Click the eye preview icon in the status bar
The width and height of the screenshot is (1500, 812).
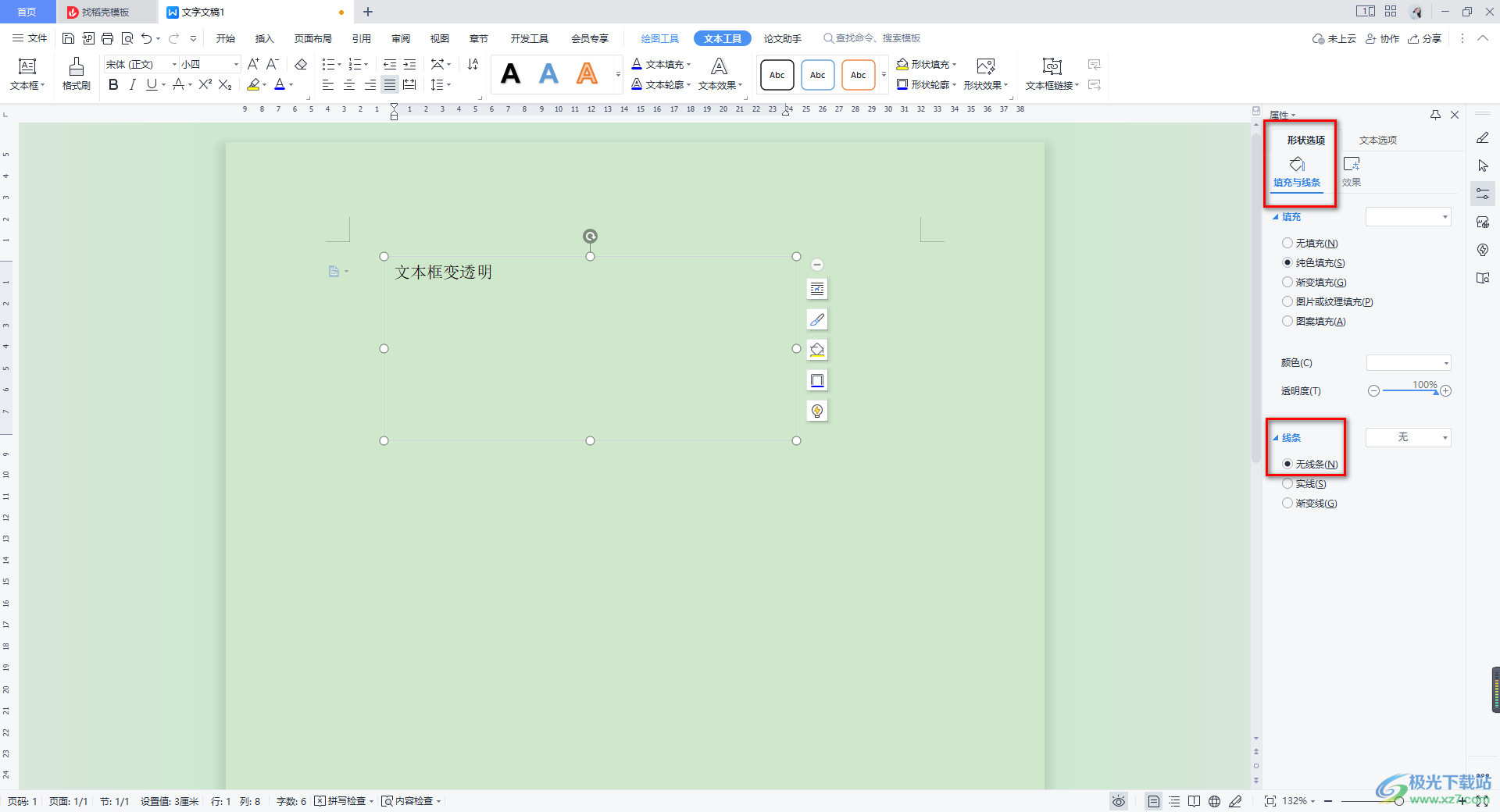(1119, 800)
